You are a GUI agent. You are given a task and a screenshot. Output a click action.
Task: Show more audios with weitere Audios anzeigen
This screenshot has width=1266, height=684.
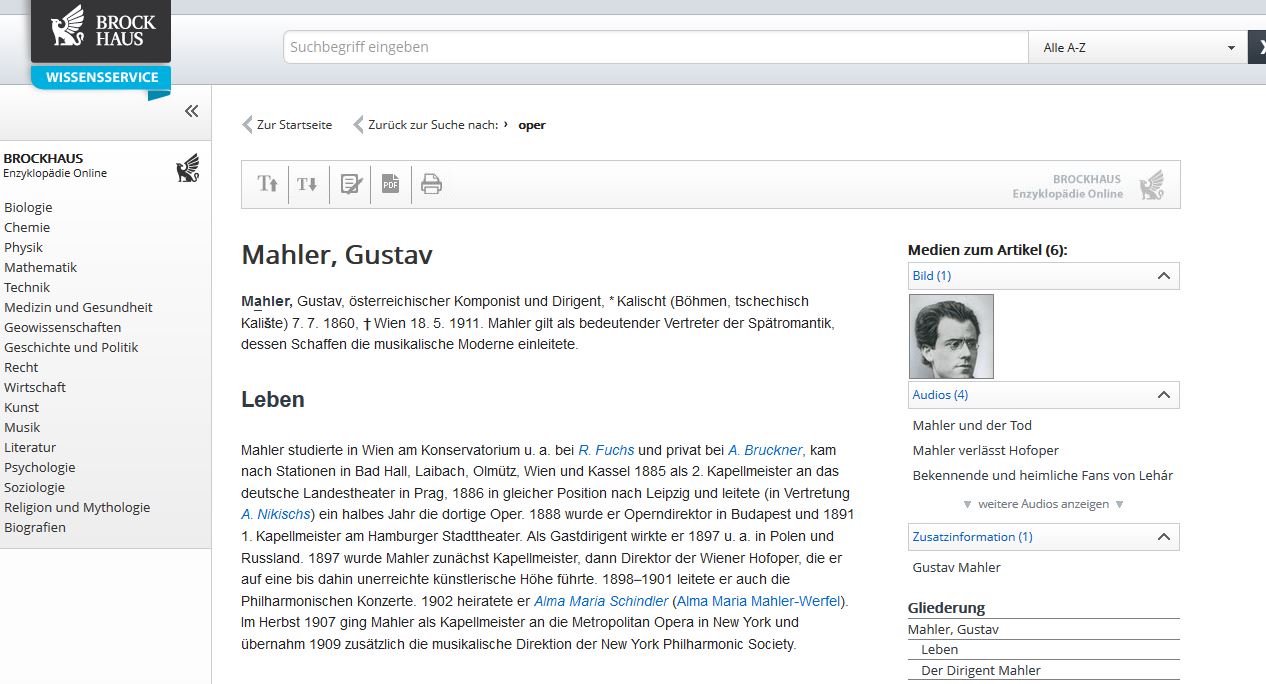[x=1043, y=504]
